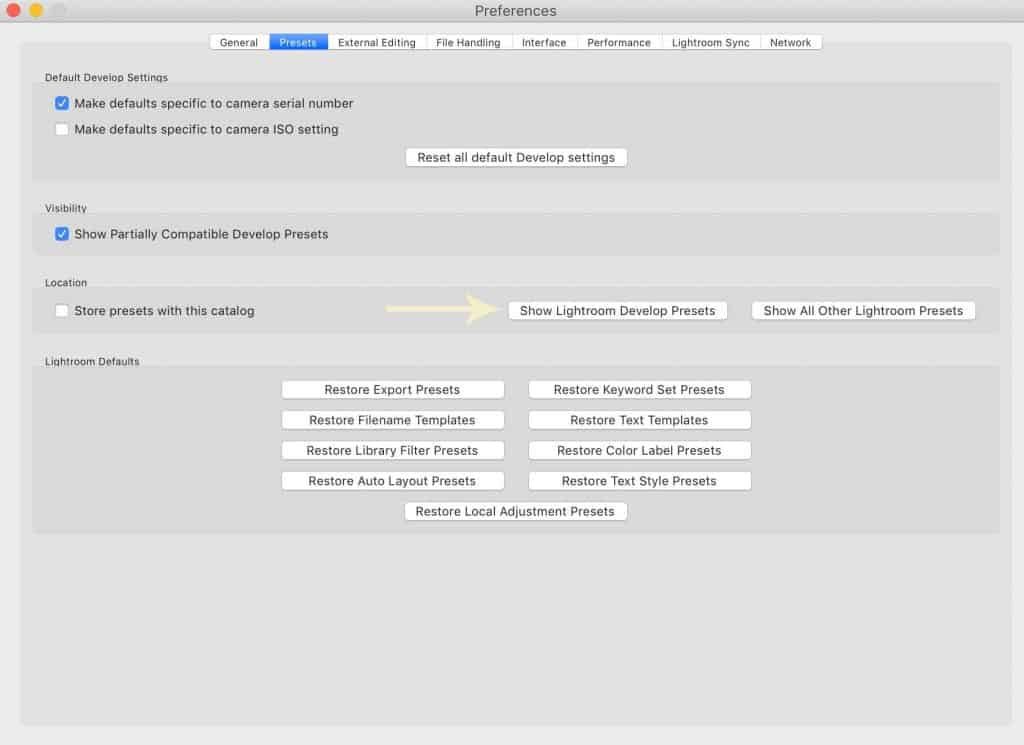Go to the Interface tab
The width and height of the screenshot is (1024, 745).
coord(544,42)
